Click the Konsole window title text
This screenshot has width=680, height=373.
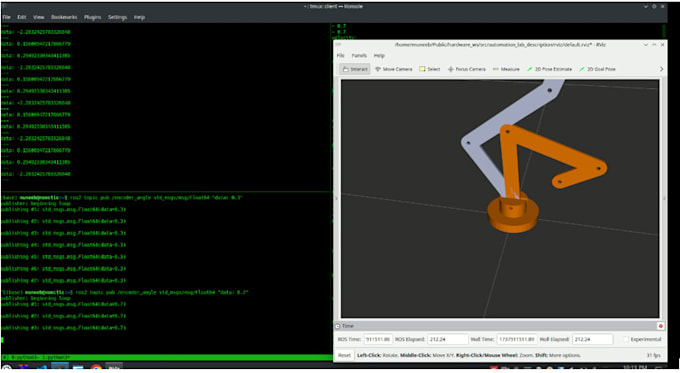(x=333, y=7)
